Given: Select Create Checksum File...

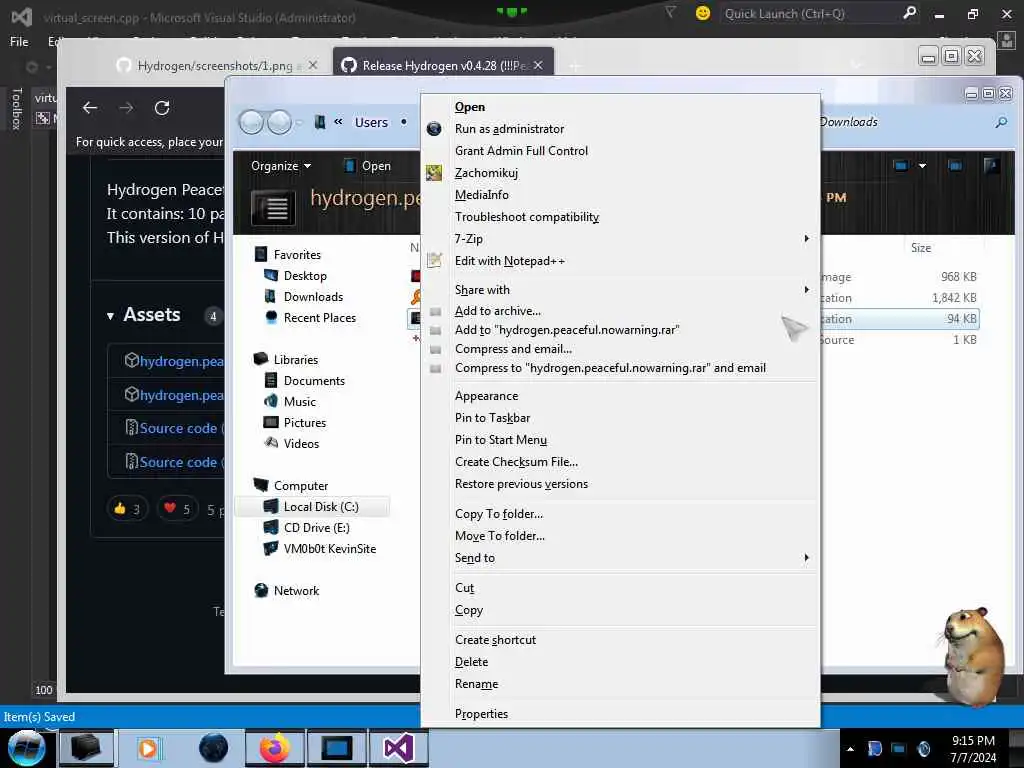Looking at the screenshot, I should click(x=516, y=462).
